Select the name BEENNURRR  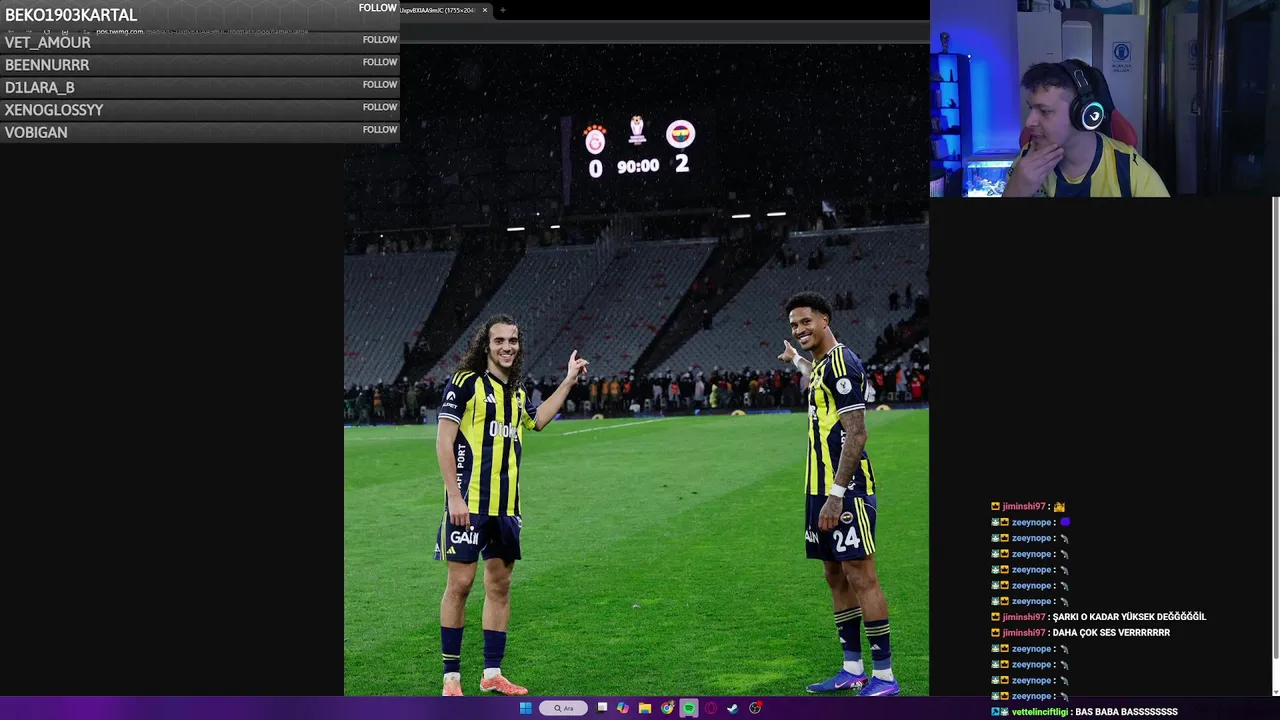click(x=47, y=65)
